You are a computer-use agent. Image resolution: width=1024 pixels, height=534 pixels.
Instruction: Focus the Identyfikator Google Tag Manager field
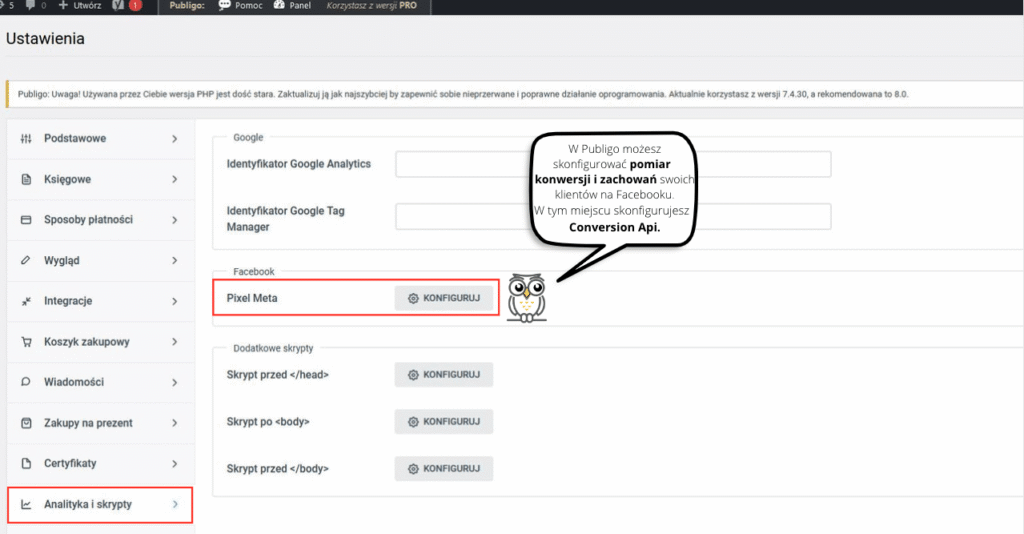pos(613,217)
